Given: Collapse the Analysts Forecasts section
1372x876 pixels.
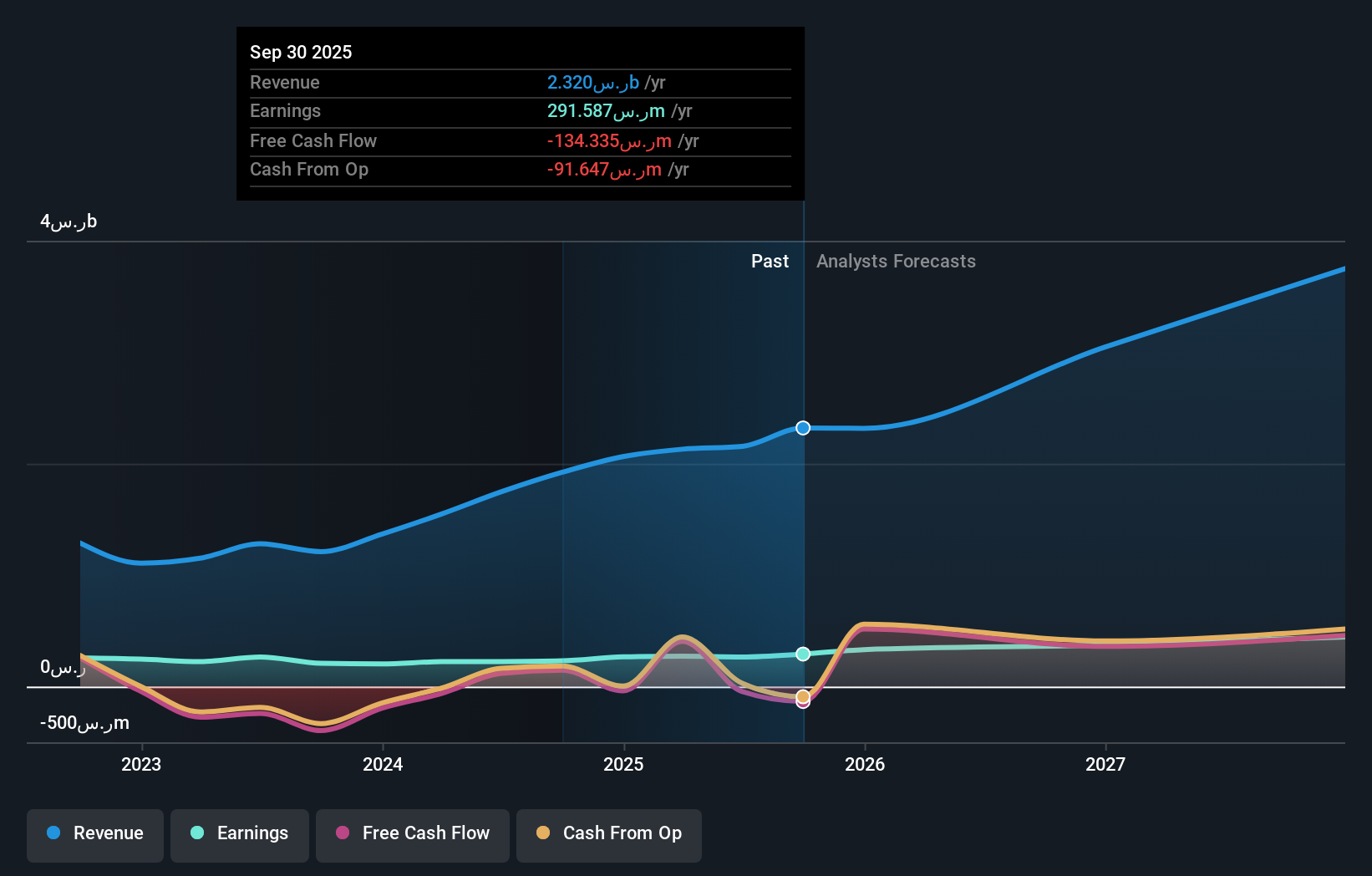Looking at the screenshot, I should [x=896, y=261].
